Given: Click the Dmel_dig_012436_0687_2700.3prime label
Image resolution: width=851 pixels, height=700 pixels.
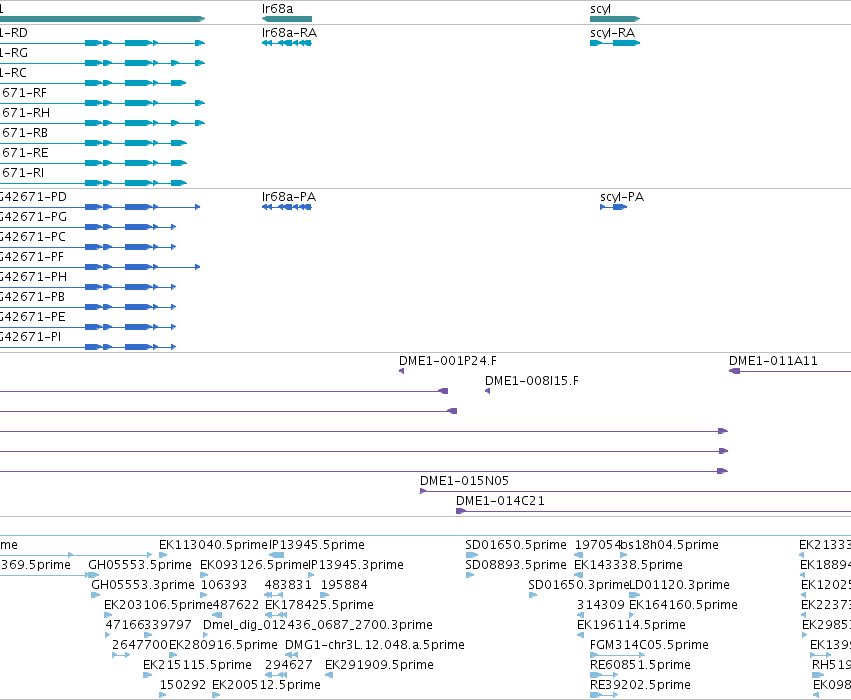Looking at the screenshot, I should click(x=317, y=625).
